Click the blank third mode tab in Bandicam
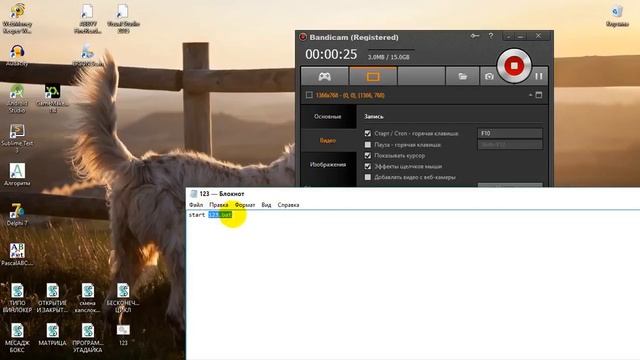Viewport: 640px width, 360px height. coord(421,76)
